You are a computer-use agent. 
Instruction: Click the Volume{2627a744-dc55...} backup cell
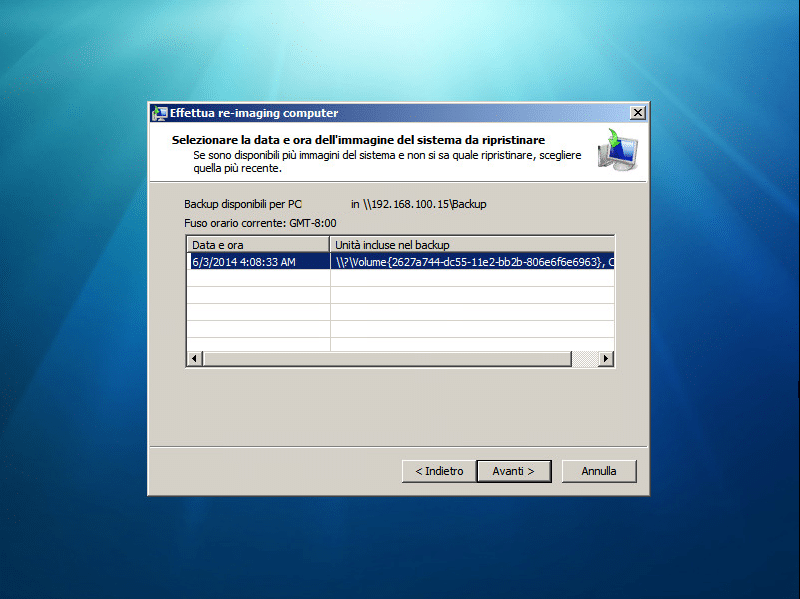[x=472, y=262]
